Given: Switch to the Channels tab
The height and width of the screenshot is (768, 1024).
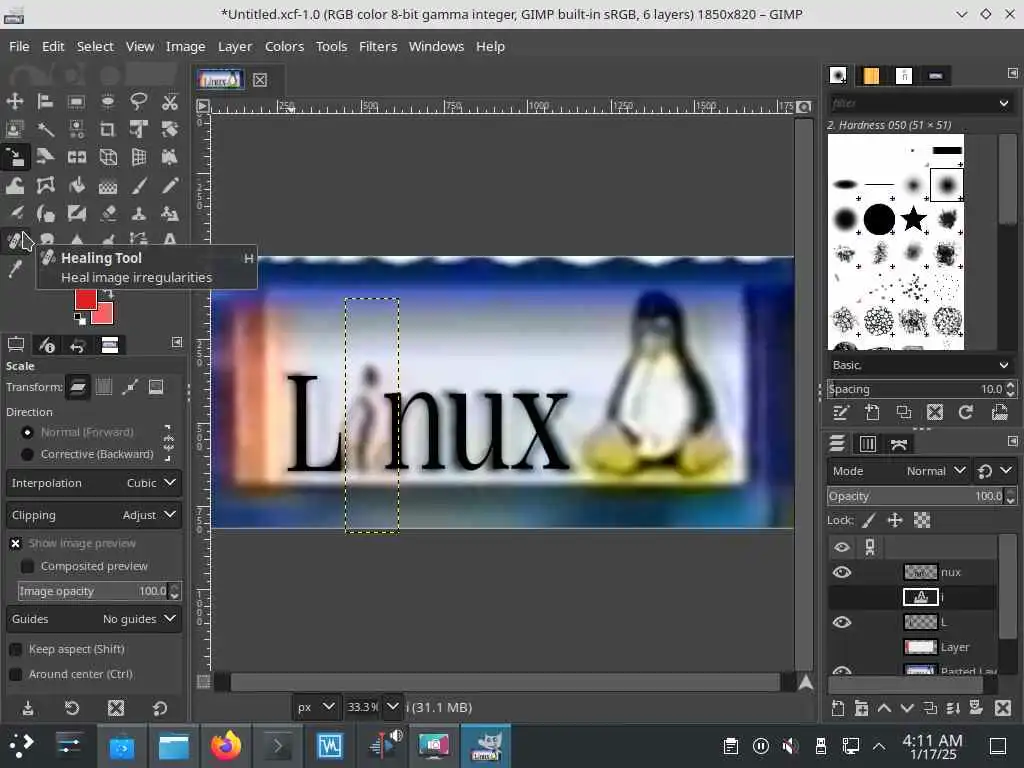Looking at the screenshot, I should point(867,444).
